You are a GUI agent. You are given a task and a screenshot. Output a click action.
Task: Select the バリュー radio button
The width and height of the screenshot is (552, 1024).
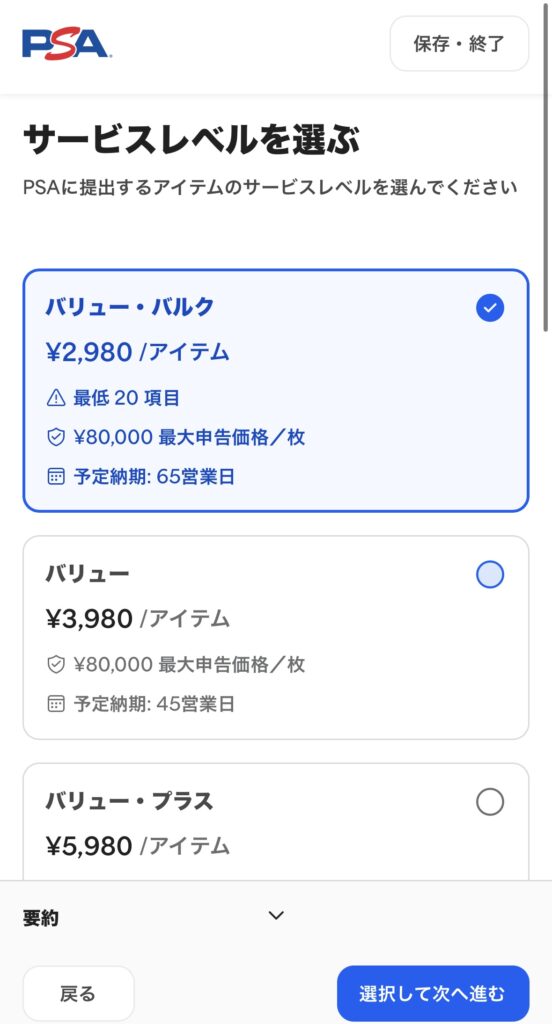click(x=490, y=575)
